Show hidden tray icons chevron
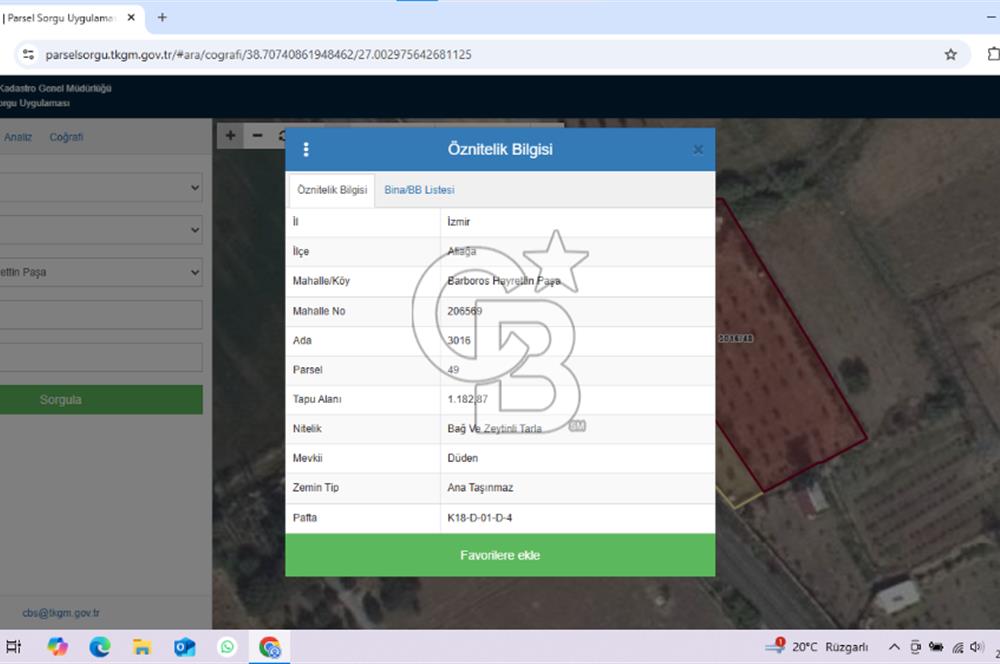The image size is (1000, 664). point(894,647)
